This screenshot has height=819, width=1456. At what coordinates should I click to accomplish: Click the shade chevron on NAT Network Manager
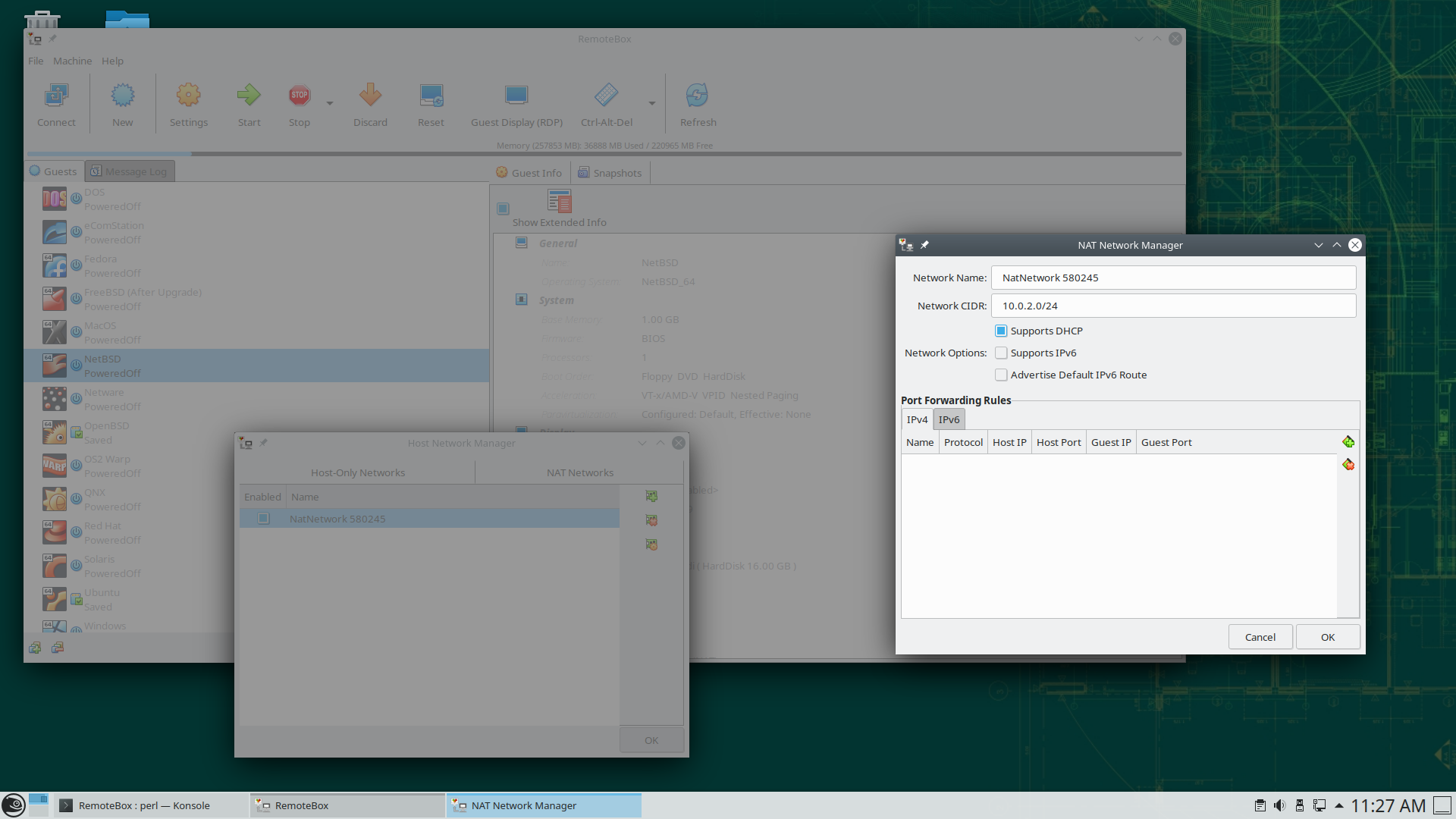[1335, 245]
